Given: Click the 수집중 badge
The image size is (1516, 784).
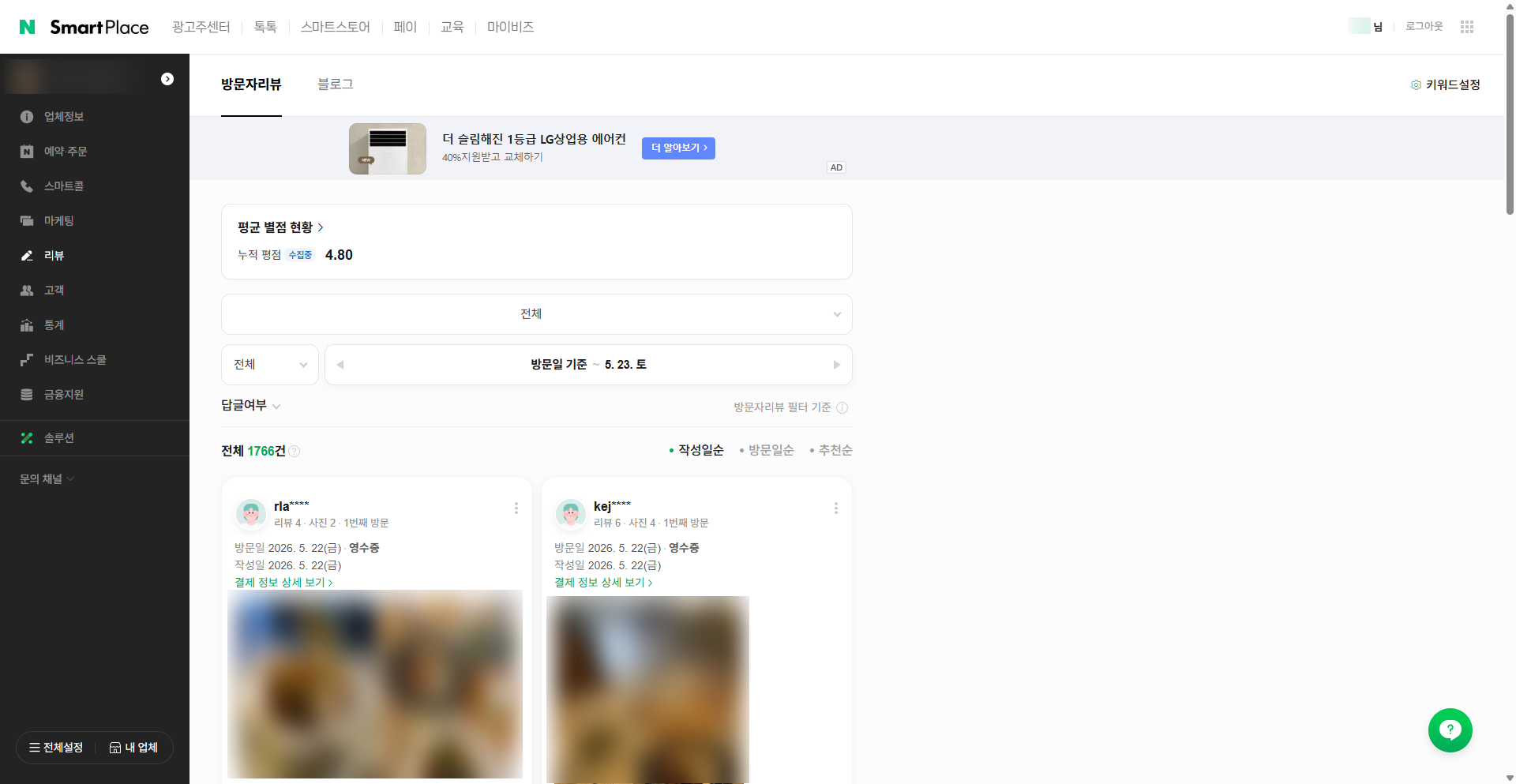Looking at the screenshot, I should click(x=300, y=255).
